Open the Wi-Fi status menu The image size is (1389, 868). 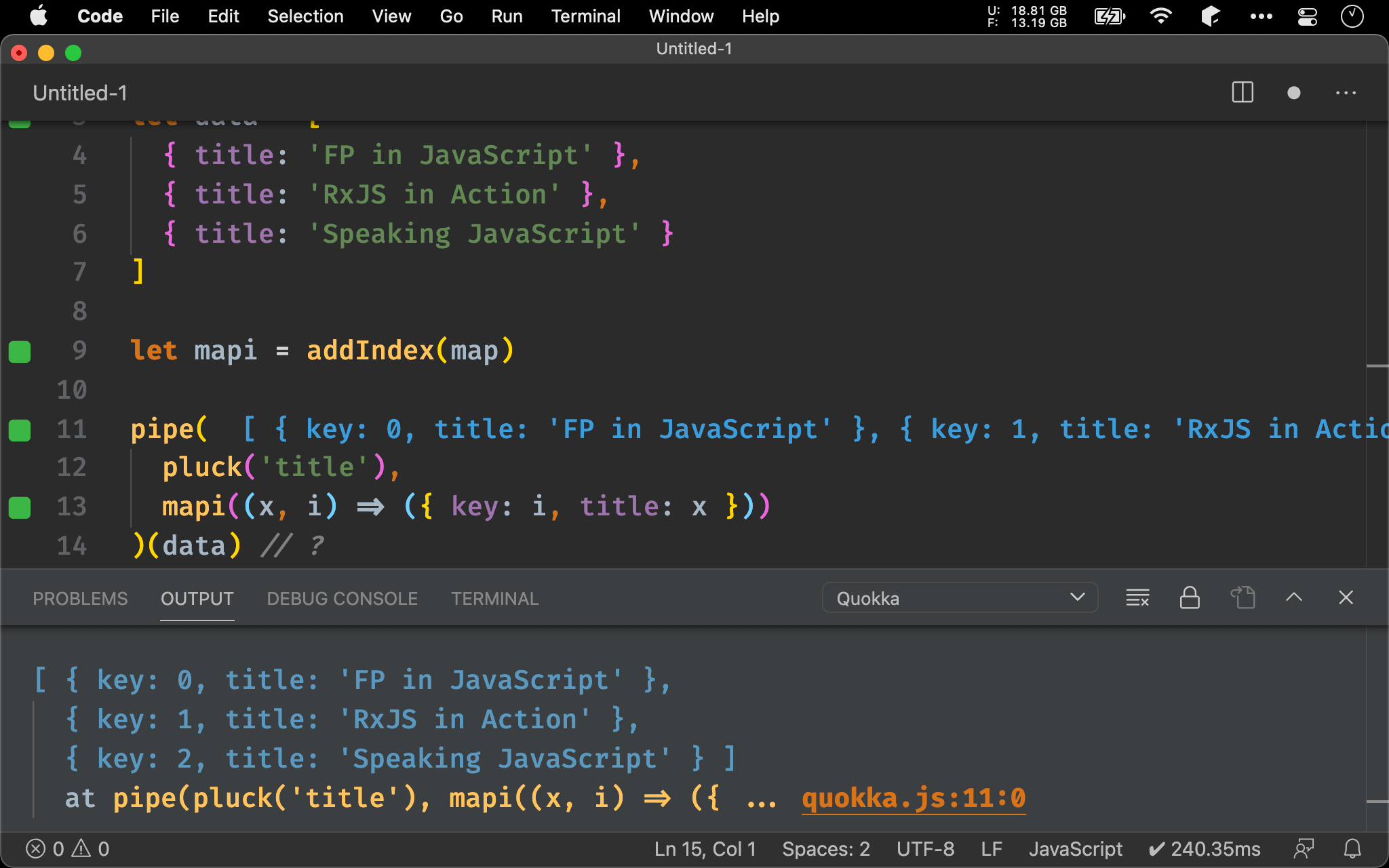click(x=1161, y=16)
